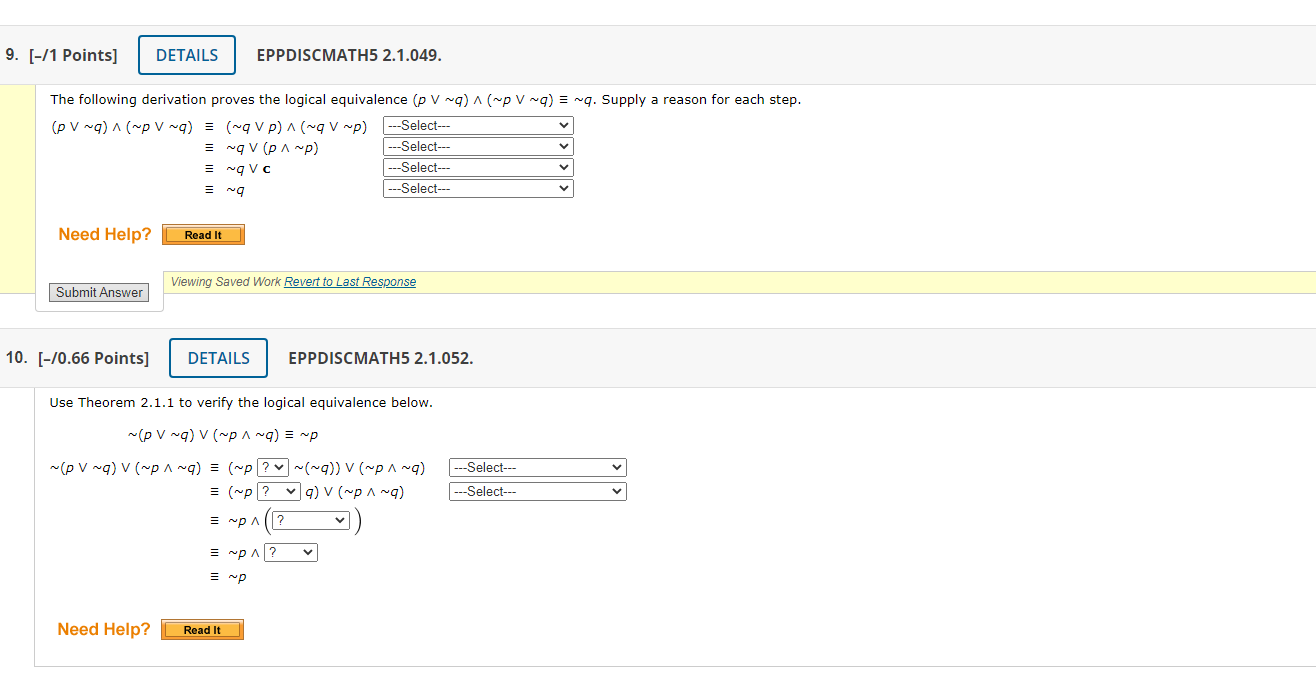Viewport: 1316px width, 677px height.
Task: Open reason dropdown for (~q ∨ p) ∧ (~q ∨ ~p) step
Action: pos(478,126)
